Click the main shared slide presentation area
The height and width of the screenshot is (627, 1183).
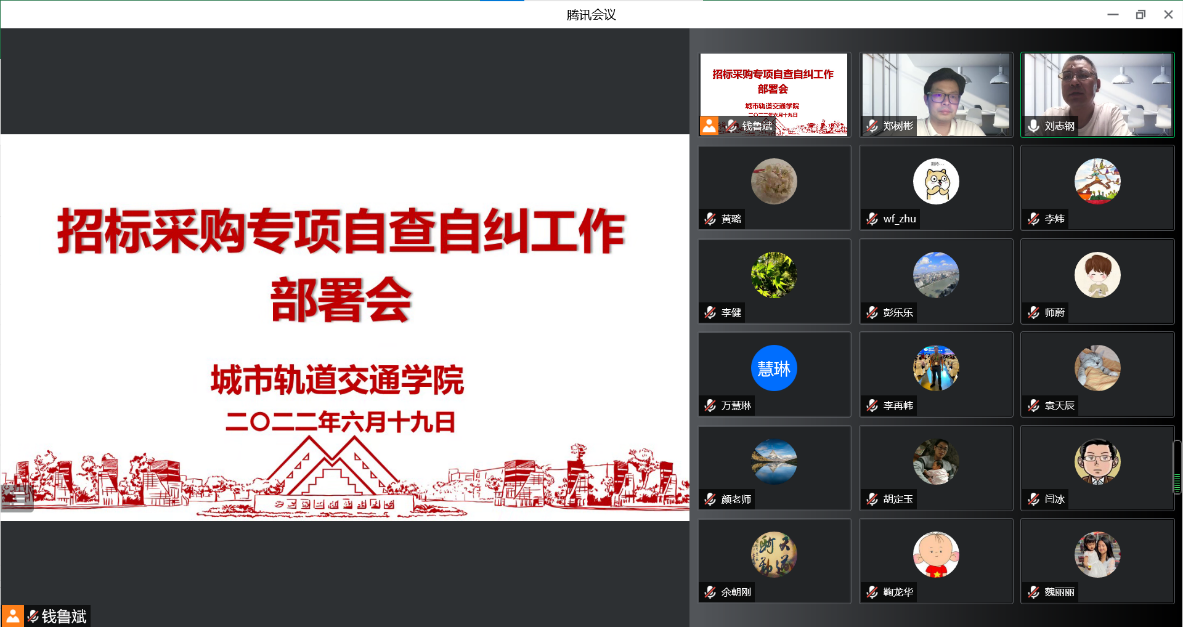344,326
